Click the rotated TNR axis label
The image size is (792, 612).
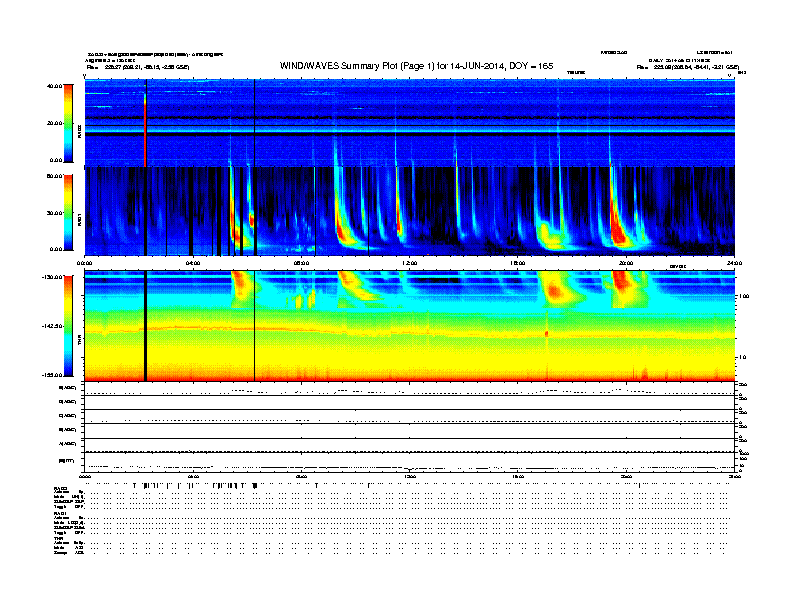[80, 340]
